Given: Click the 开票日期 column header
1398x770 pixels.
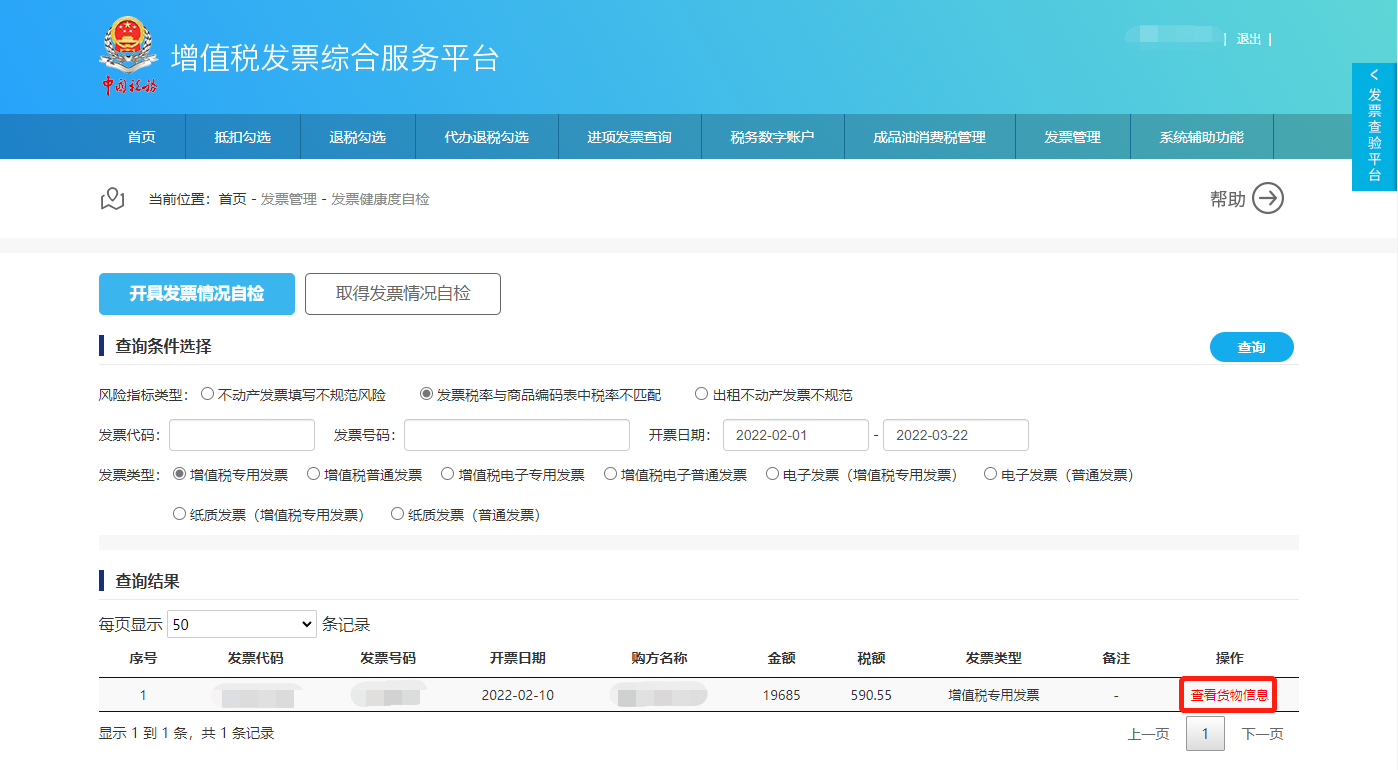Looking at the screenshot, I should [x=518, y=658].
